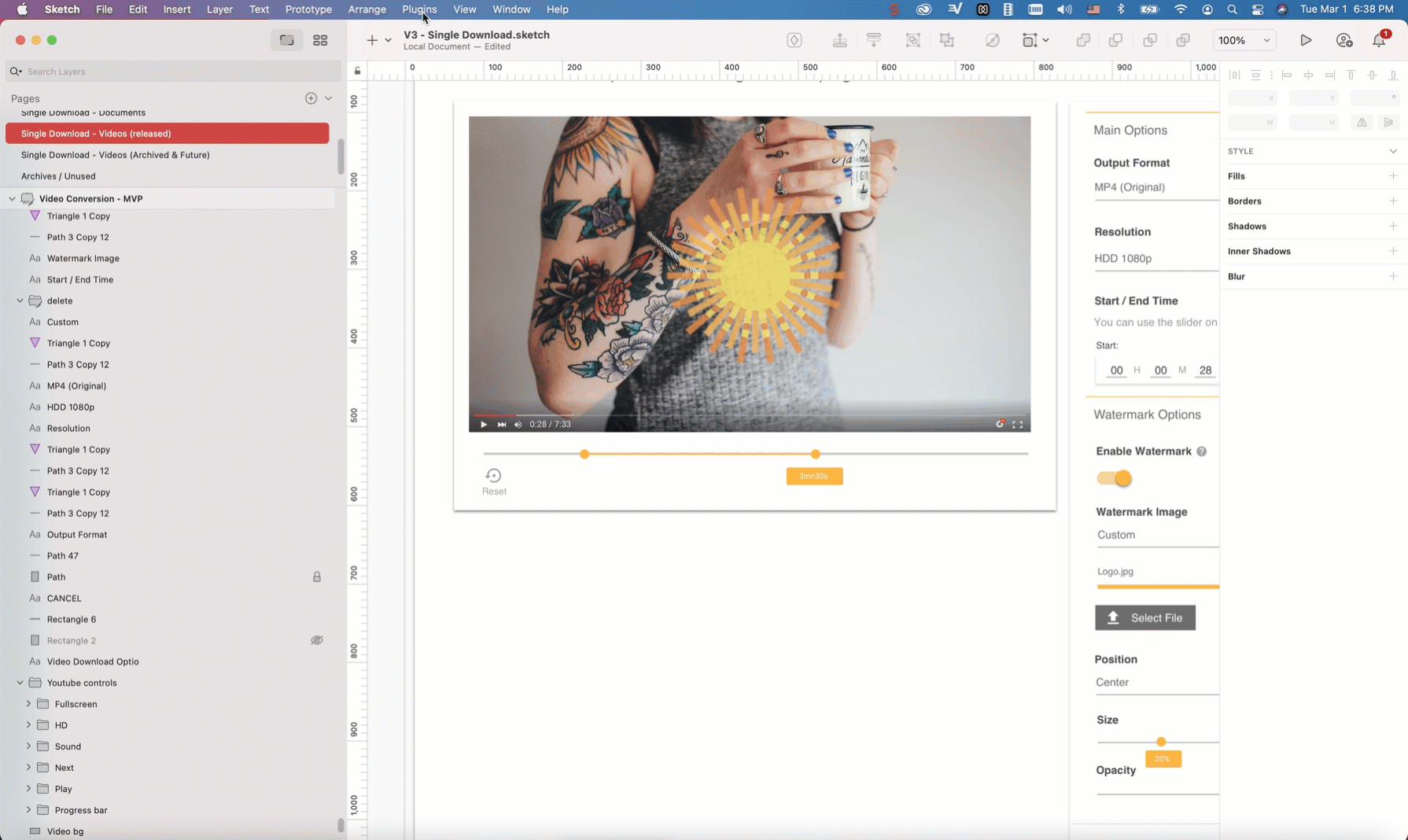Unlock the Path layer lock icon
Viewport: 1408px width, 840px height.
(x=317, y=577)
